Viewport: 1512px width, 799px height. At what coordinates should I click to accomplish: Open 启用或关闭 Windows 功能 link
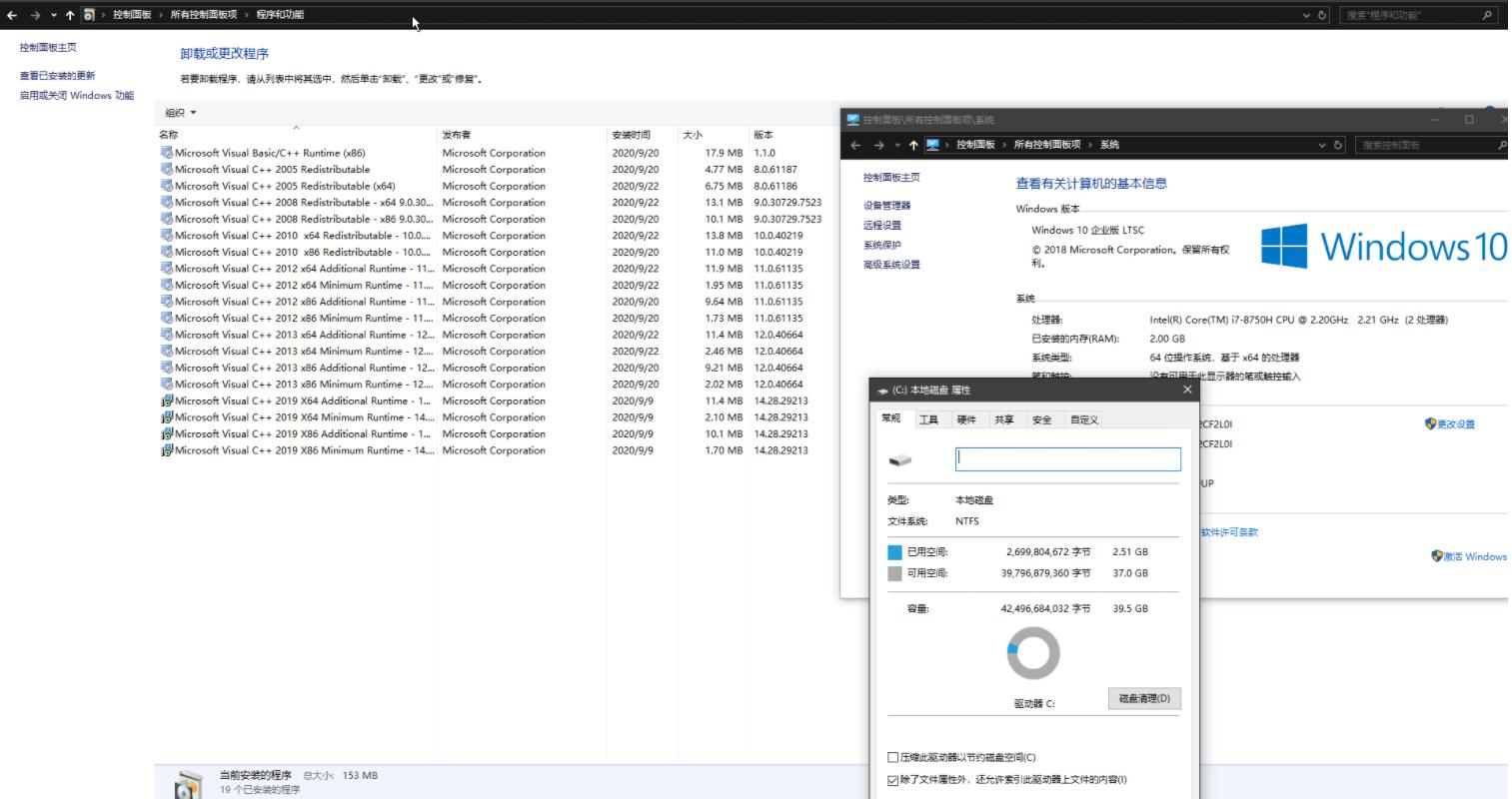click(x=77, y=96)
